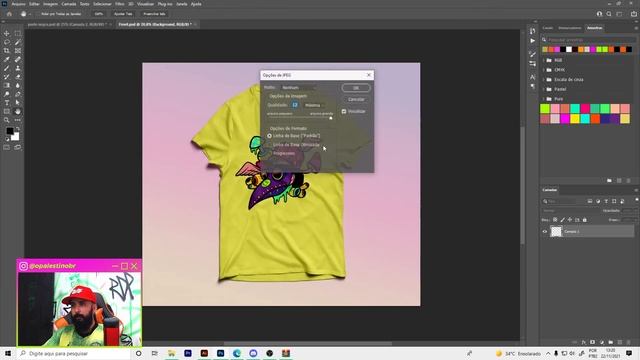Expand the CMYK swatch folder
The width and height of the screenshot is (640, 360).
[544, 70]
